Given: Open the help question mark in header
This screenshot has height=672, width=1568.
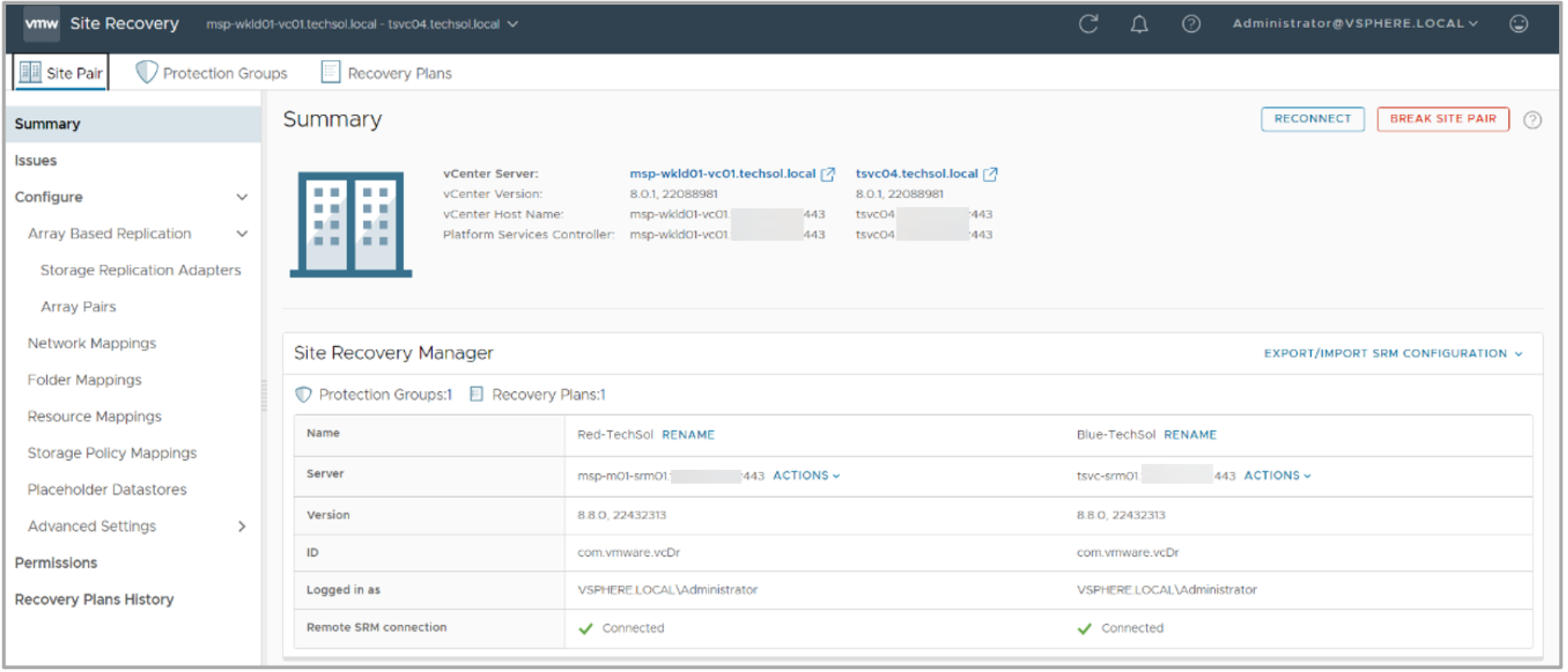Looking at the screenshot, I should tap(1191, 24).
